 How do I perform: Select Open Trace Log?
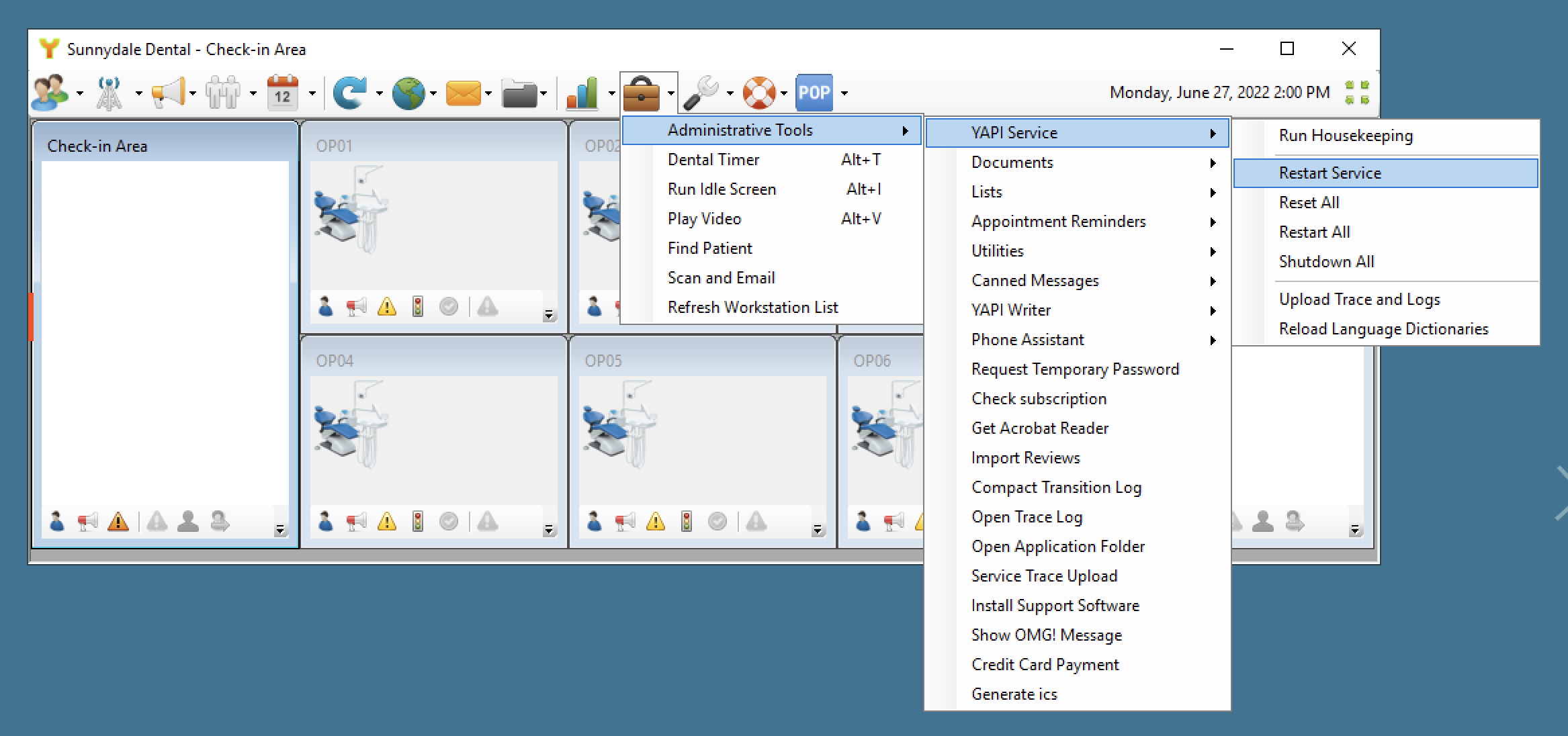point(1078,517)
